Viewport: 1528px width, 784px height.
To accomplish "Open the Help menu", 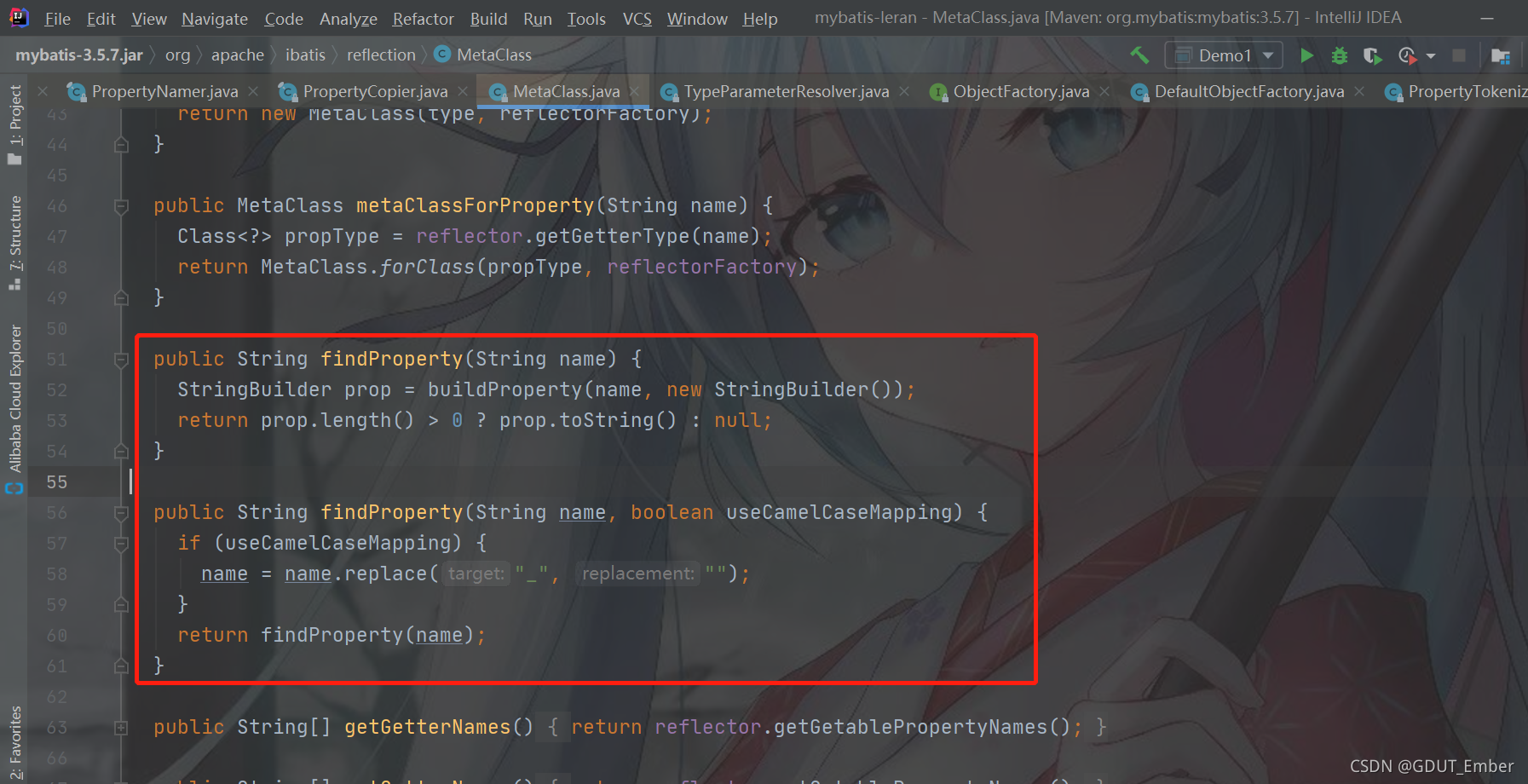I will coord(759,19).
